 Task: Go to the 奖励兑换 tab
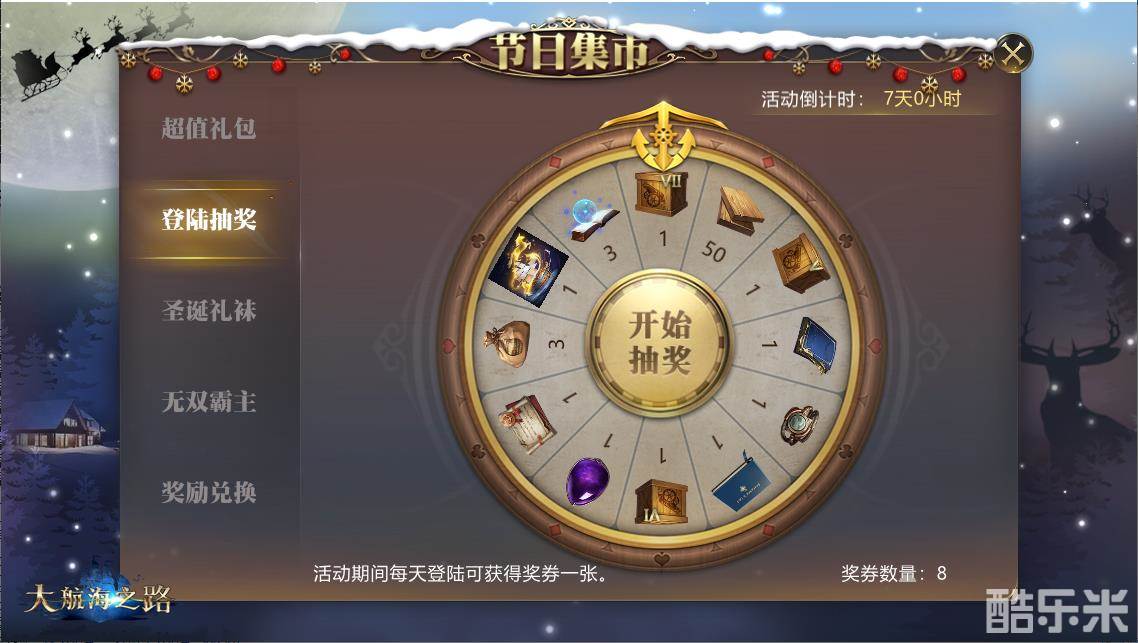[209, 492]
